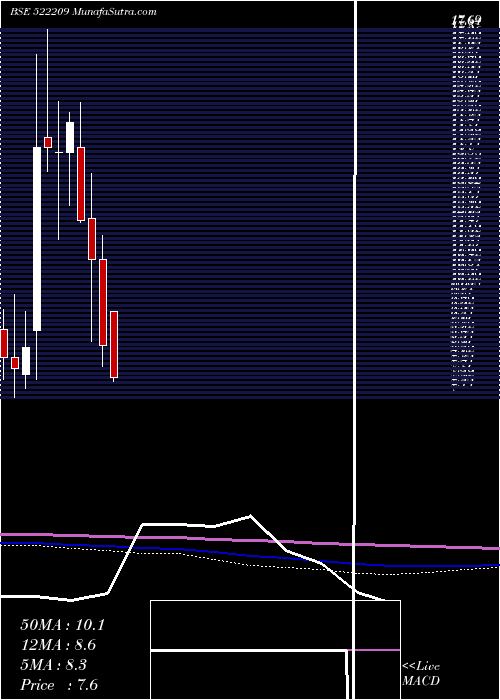Click the 5MA : 8.3 label
The image size is (500, 700).
[x=54, y=665]
